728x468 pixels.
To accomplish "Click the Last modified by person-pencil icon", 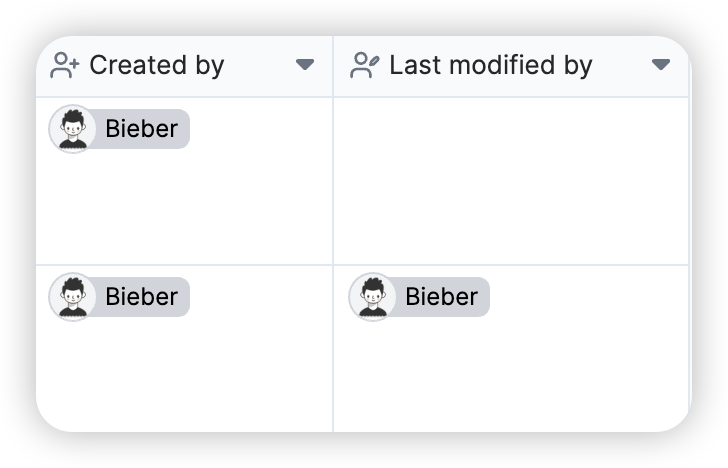I will tap(364, 65).
